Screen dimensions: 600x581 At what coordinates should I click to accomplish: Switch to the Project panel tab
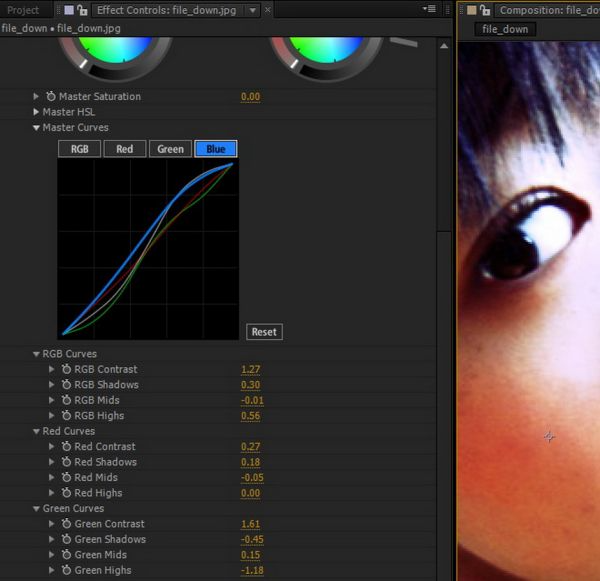point(23,10)
